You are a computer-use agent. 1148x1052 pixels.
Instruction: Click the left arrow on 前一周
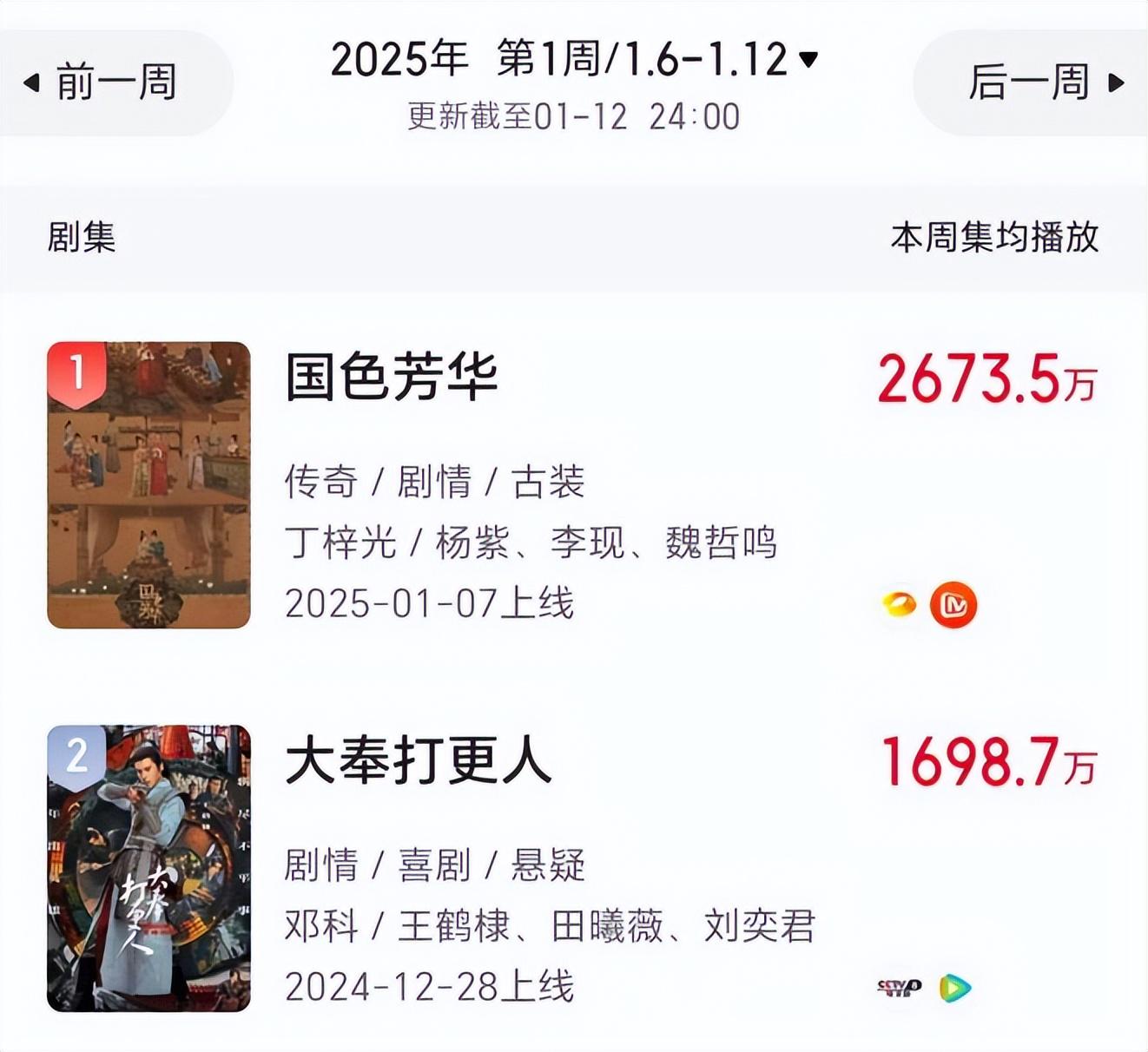(31, 83)
